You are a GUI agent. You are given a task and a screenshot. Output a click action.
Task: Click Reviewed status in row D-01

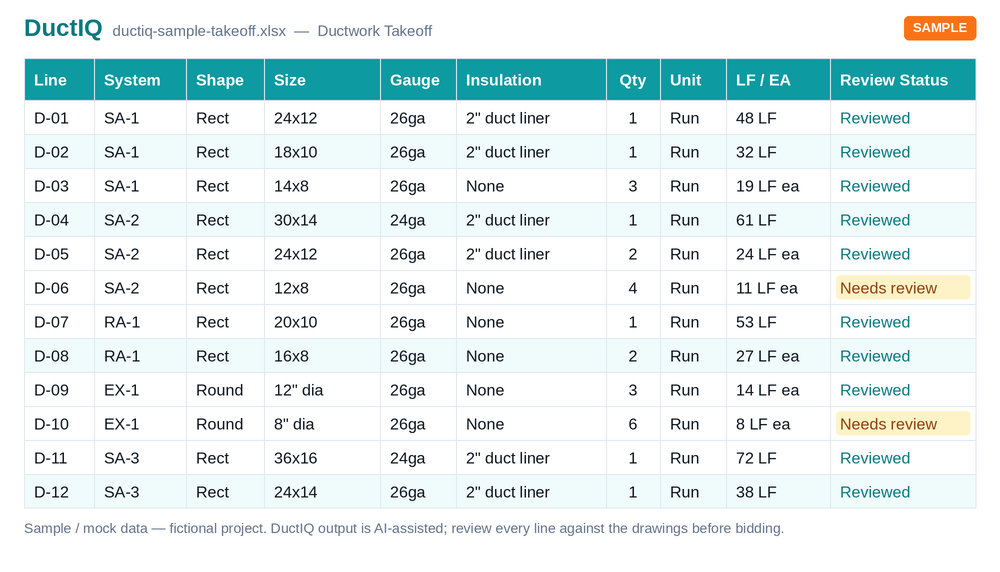click(x=874, y=118)
